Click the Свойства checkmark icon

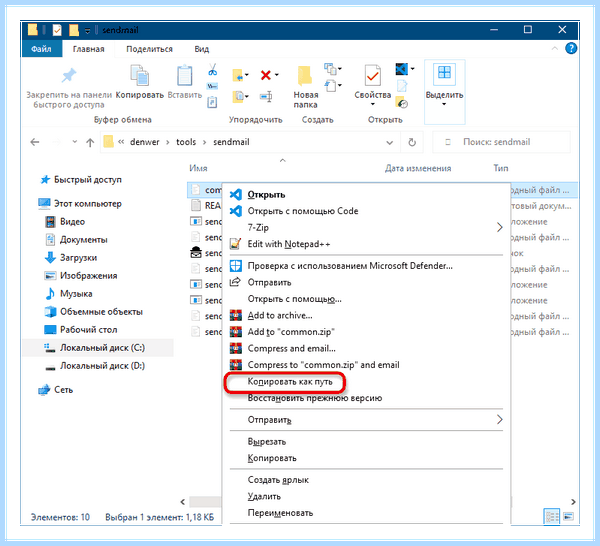click(372, 75)
